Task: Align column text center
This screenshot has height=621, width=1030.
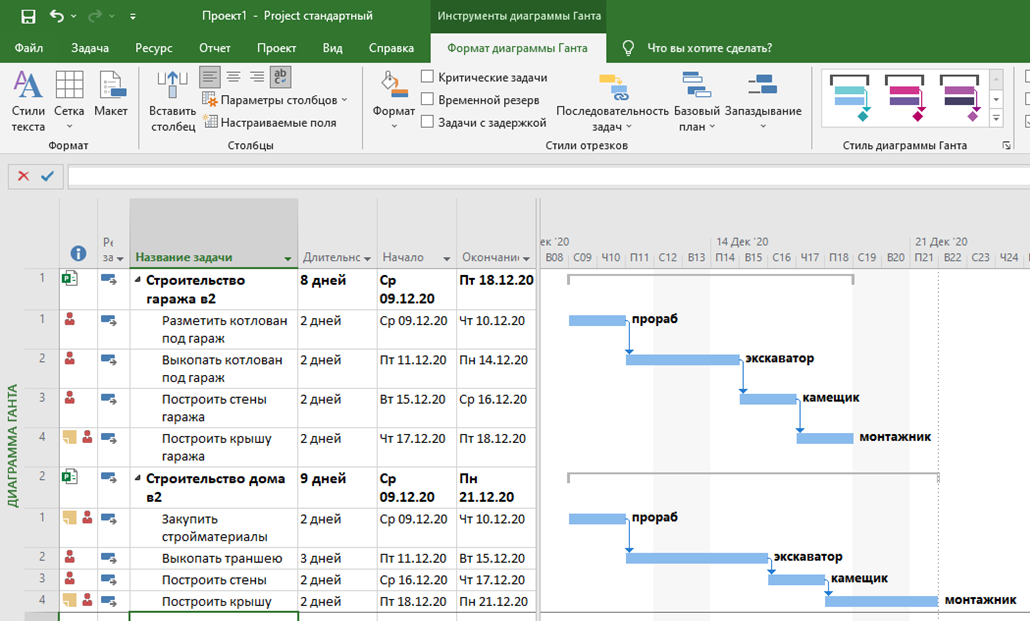Action: click(233, 77)
